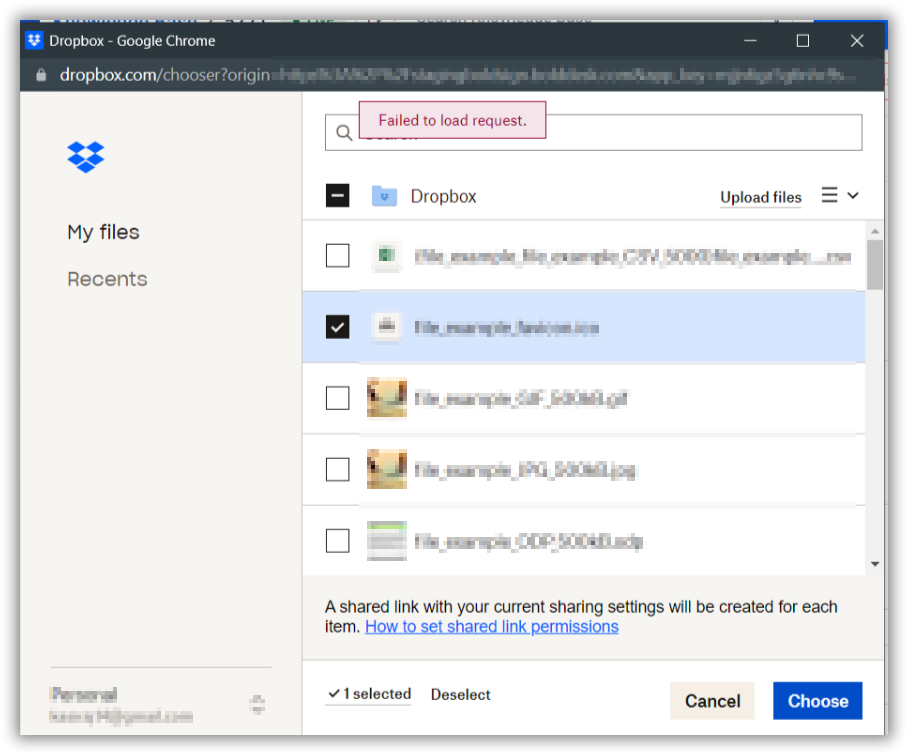Click the Dropbox logo in the sidebar

coord(85,157)
